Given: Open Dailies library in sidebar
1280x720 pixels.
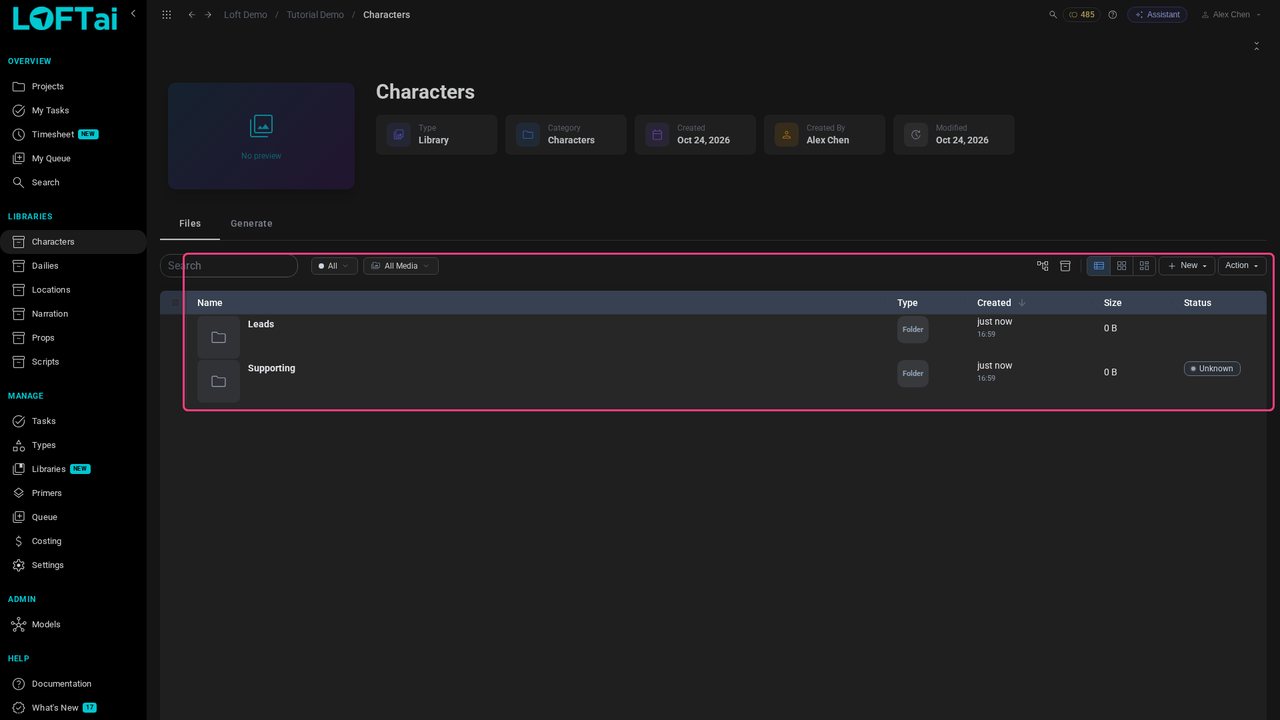Looking at the screenshot, I should coord(45,266).
